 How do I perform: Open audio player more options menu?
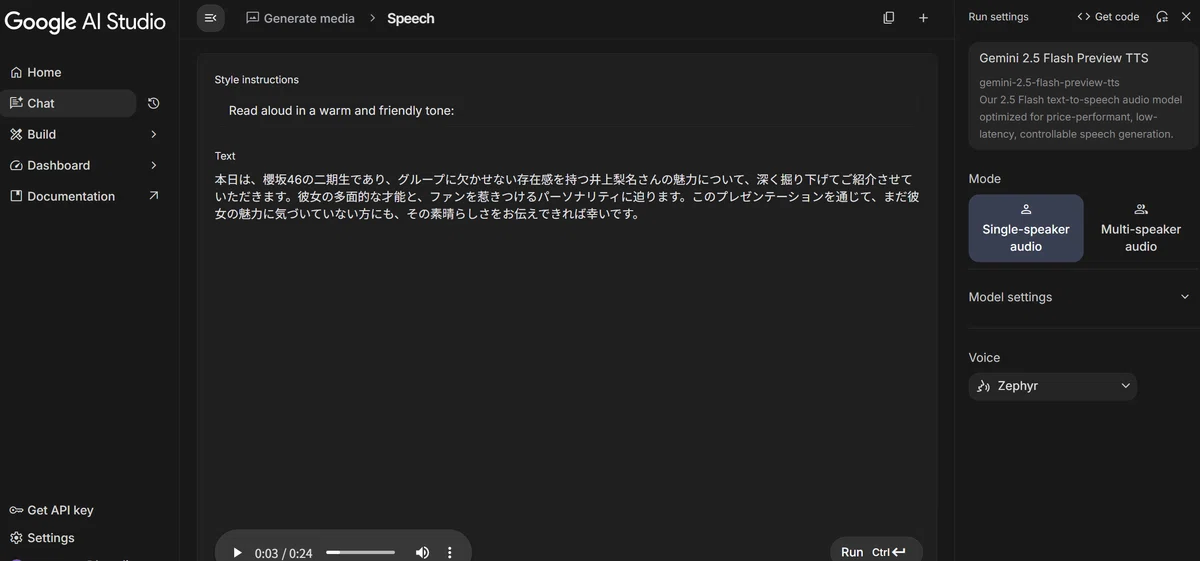(450, 553)
